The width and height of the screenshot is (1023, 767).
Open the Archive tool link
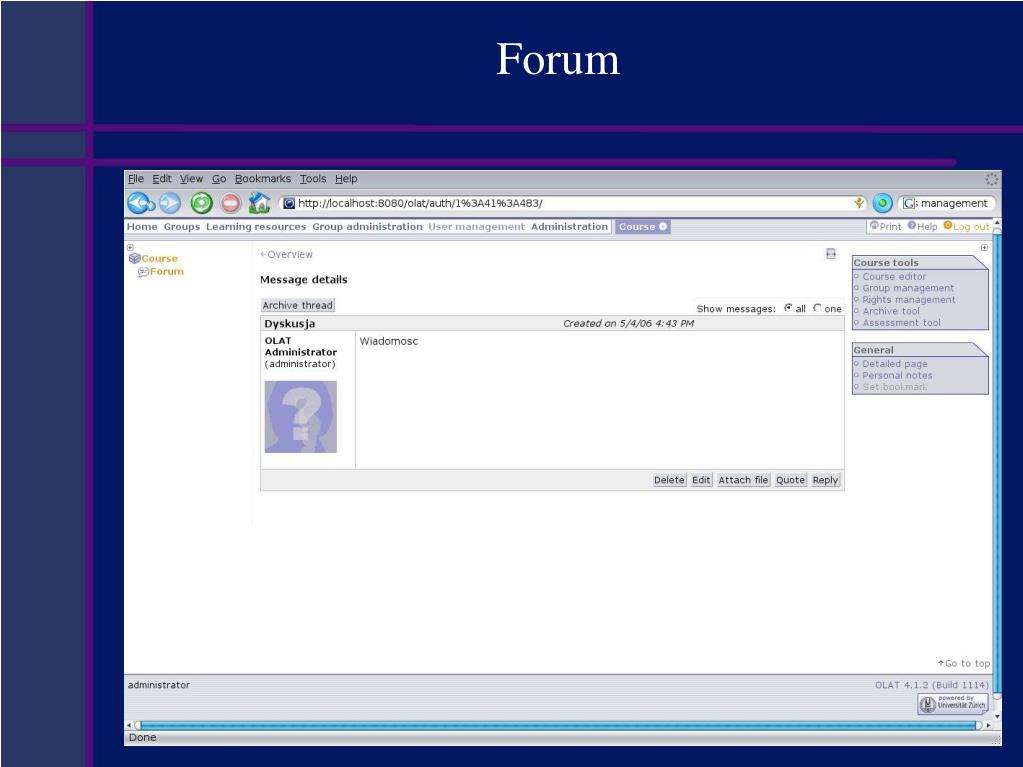(x=891, y=311)
